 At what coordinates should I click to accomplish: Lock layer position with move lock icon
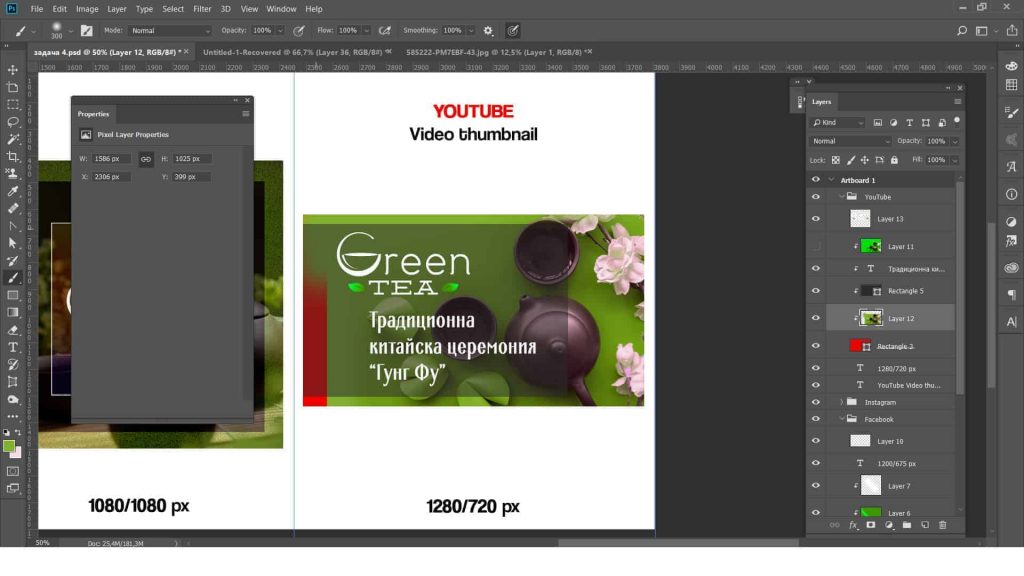(865, 160)
